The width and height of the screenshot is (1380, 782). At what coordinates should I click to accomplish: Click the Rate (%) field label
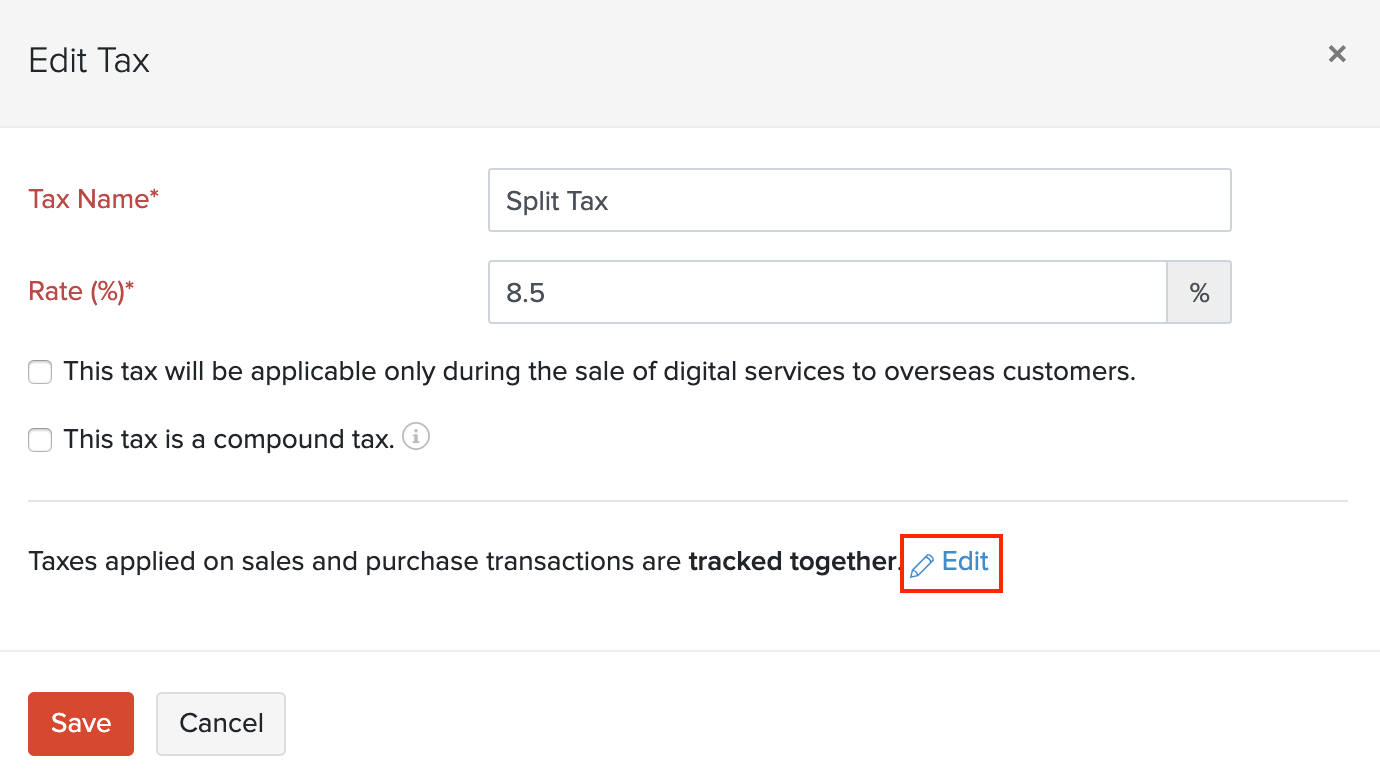point(81,291)
